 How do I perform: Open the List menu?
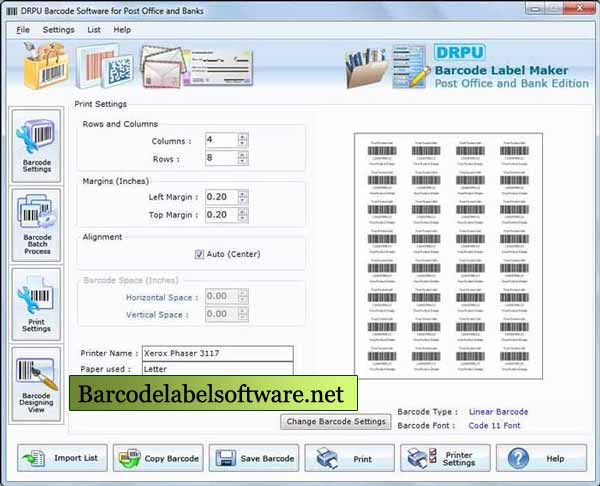click(x=94, y=30)
